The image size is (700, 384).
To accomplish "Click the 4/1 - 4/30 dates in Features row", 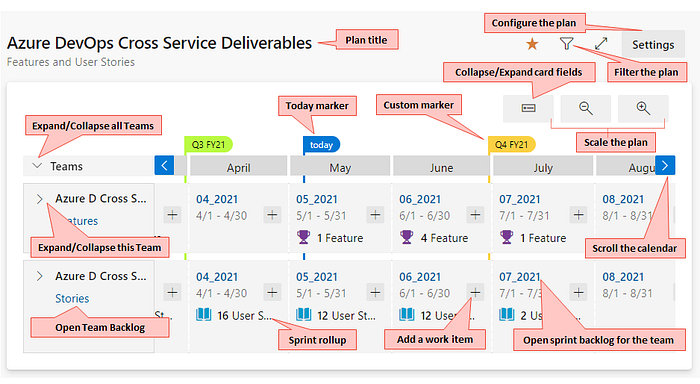I will (221, 216).
